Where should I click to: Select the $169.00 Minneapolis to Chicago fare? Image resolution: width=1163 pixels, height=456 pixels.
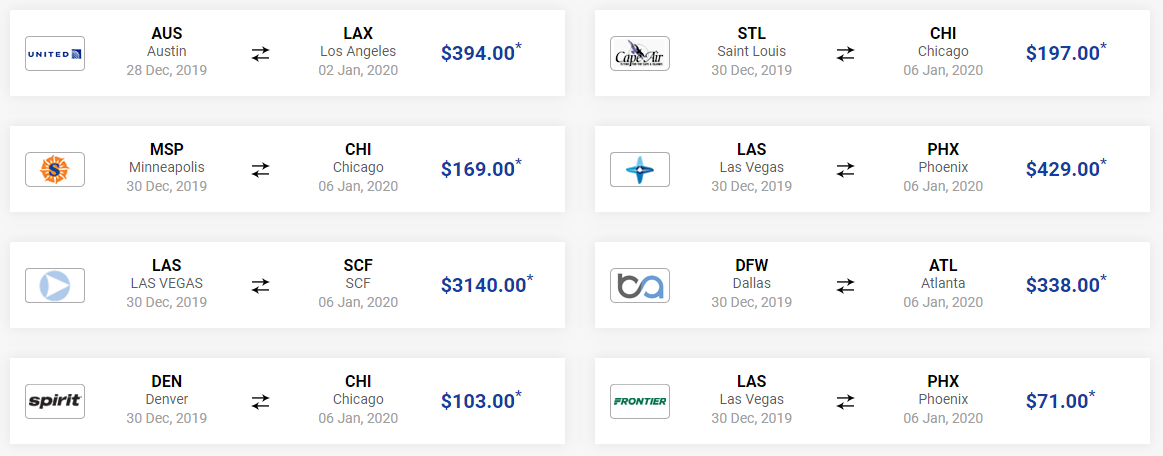pyautogui.click(x=481, y=169)
